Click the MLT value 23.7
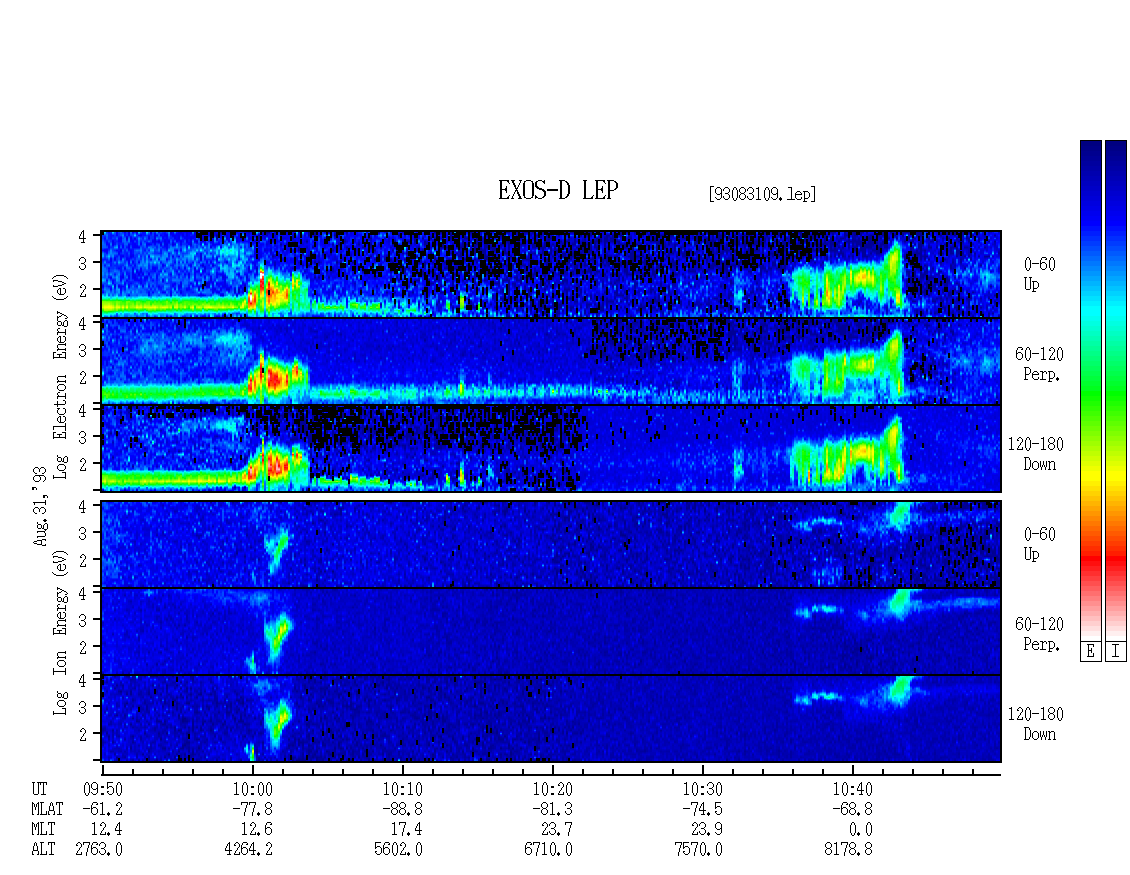The image size is (1130, 875). pos(556,830)
